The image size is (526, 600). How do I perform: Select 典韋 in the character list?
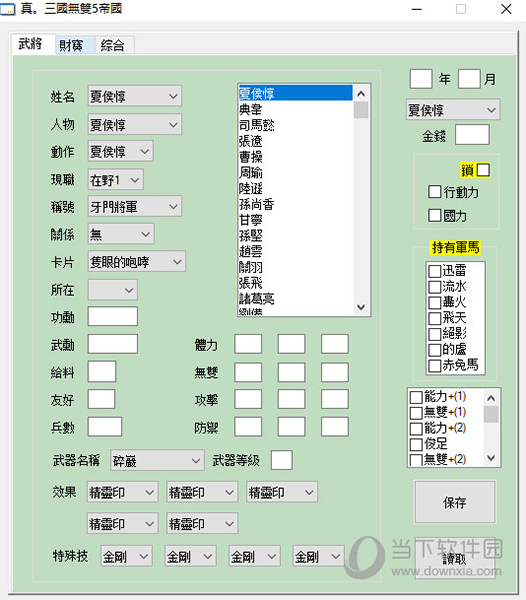point(295,109)
